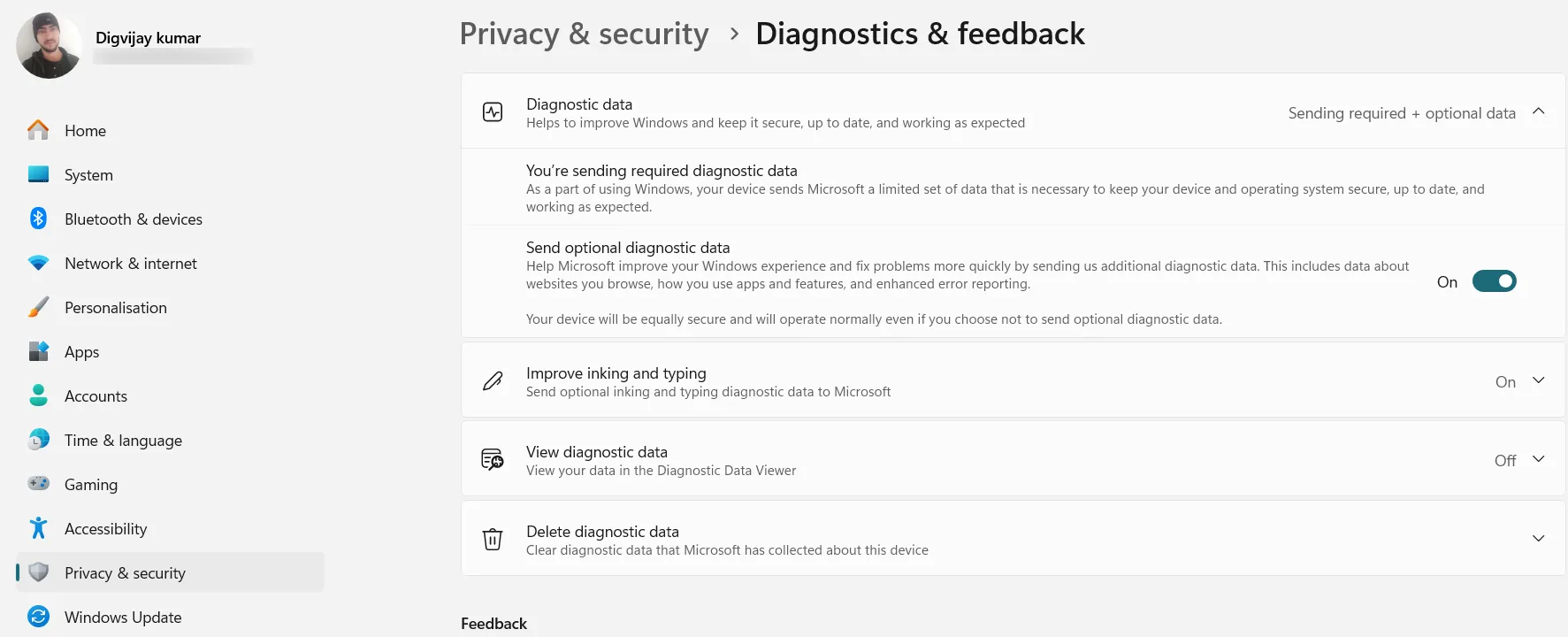The width and height of the screenshot is (1568, 637).
Task: Open Time & language settings
Action: click(123, 440)
